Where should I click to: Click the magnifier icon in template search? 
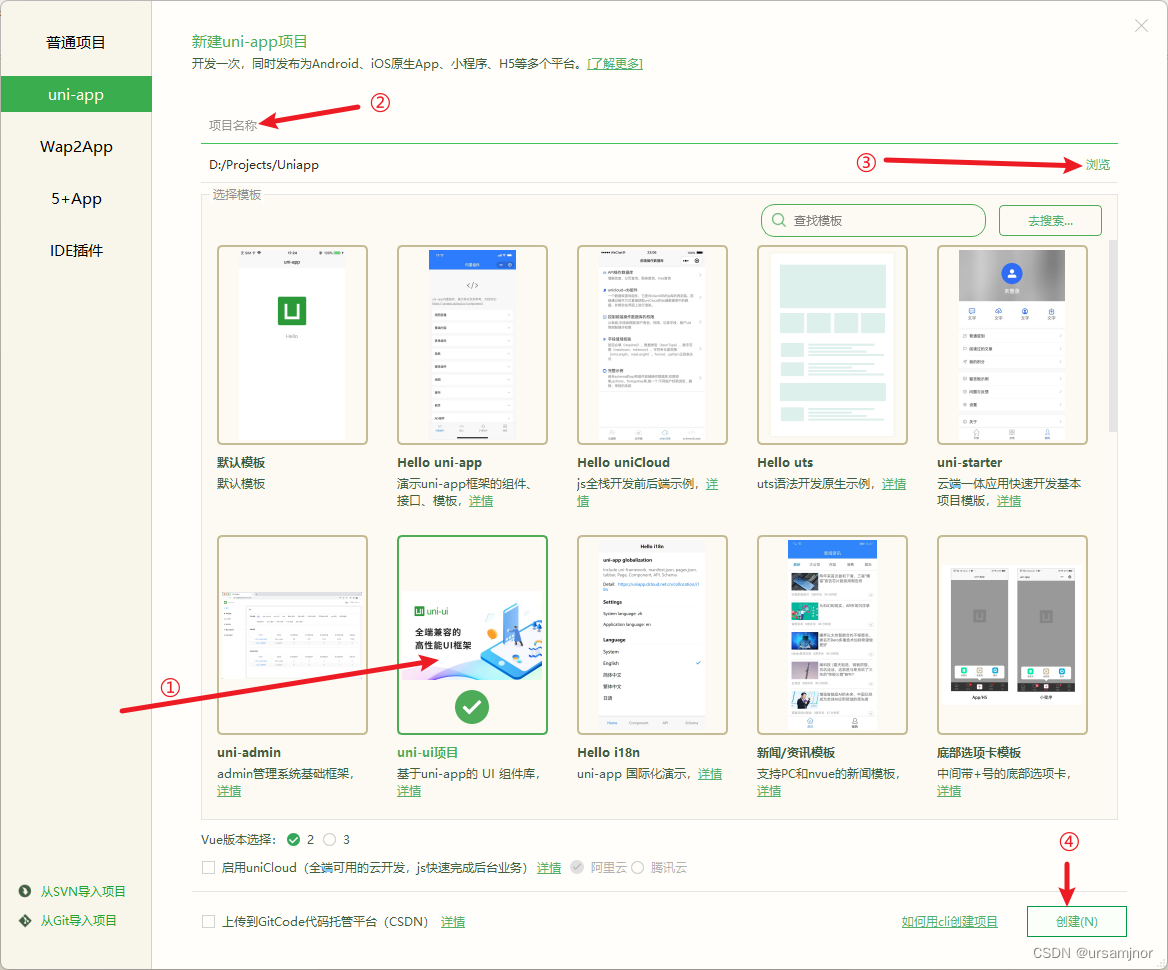(778, 221)
